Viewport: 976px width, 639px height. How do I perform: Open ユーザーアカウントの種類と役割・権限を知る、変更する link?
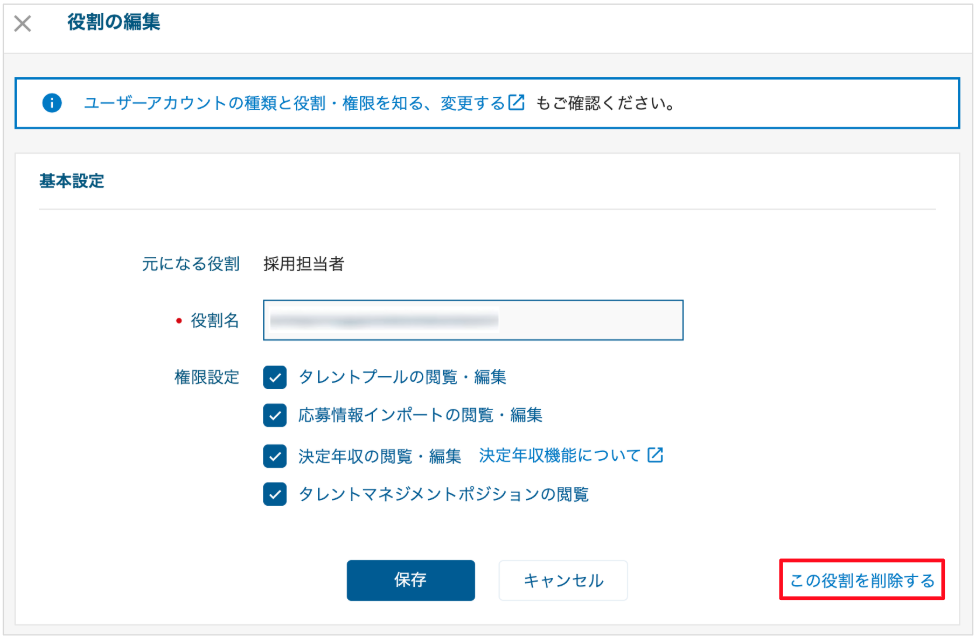pyautogui.click(x=294, y=103)
